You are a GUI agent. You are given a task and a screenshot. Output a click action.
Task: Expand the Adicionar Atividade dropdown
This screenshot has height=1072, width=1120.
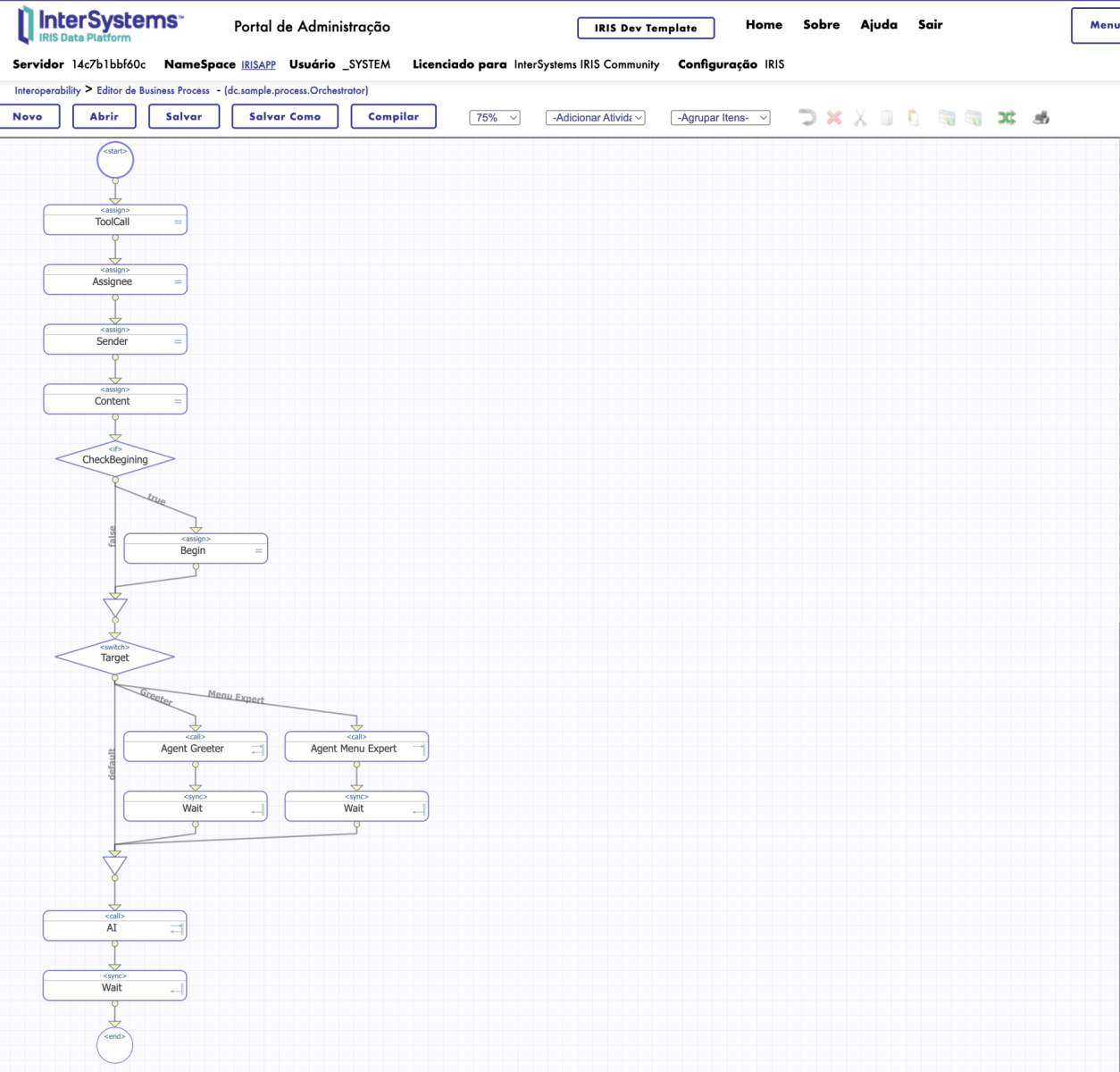tap(595, 118)
